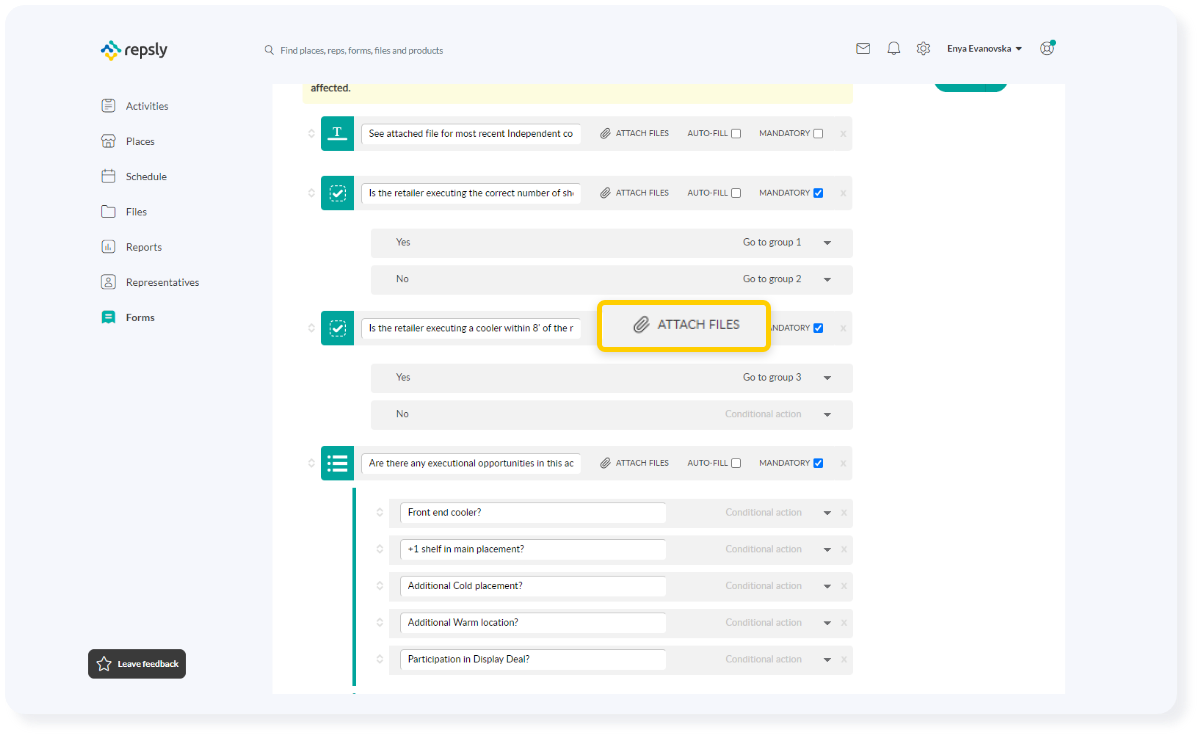Viewport: 1202px width, 739px height.
Task: Enable Auto-fill for 'correct number' question
Action: (736, 193)
